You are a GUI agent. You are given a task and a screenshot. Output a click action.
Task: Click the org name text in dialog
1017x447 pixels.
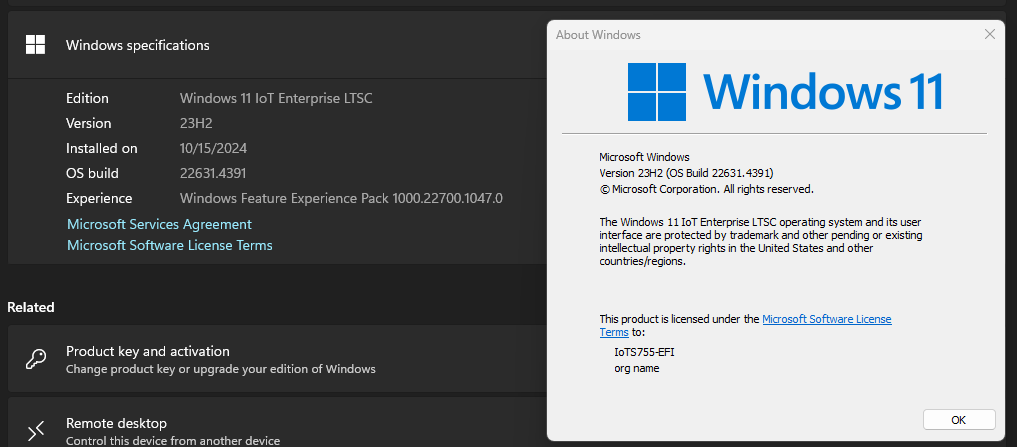tap(636, 368)
